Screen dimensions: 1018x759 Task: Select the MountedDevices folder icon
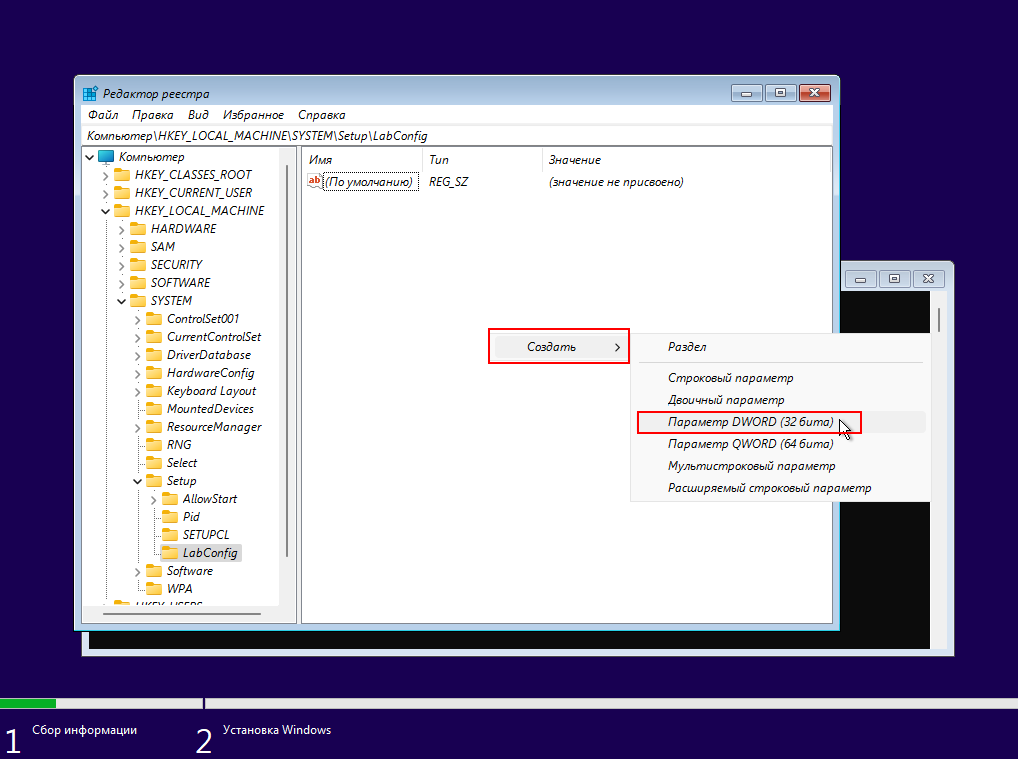pos(153,409)
